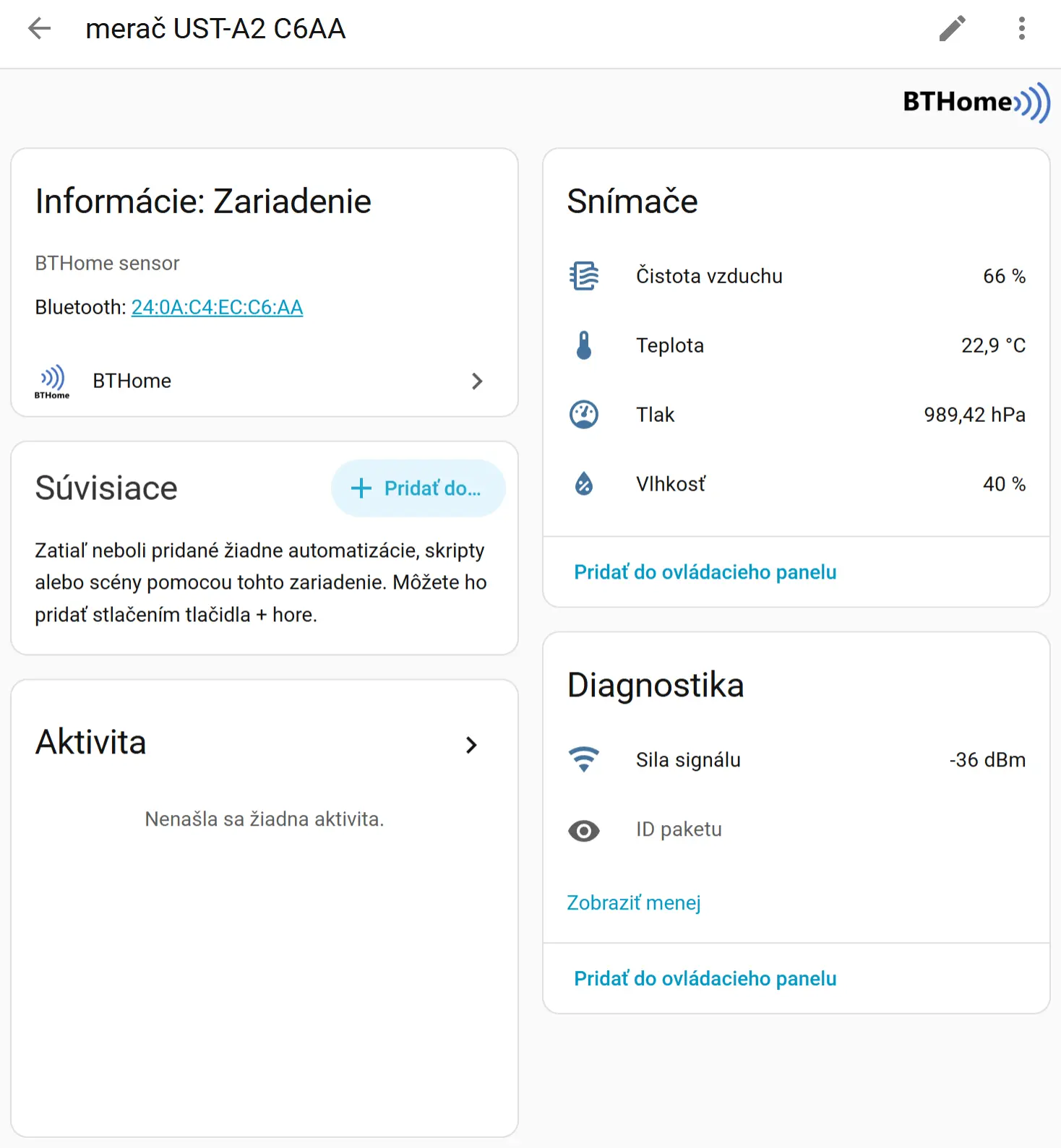Add Snímače to dashboard via Pridať do ovládacieho panelu
1061x1148 pixels.
(705, 572)
